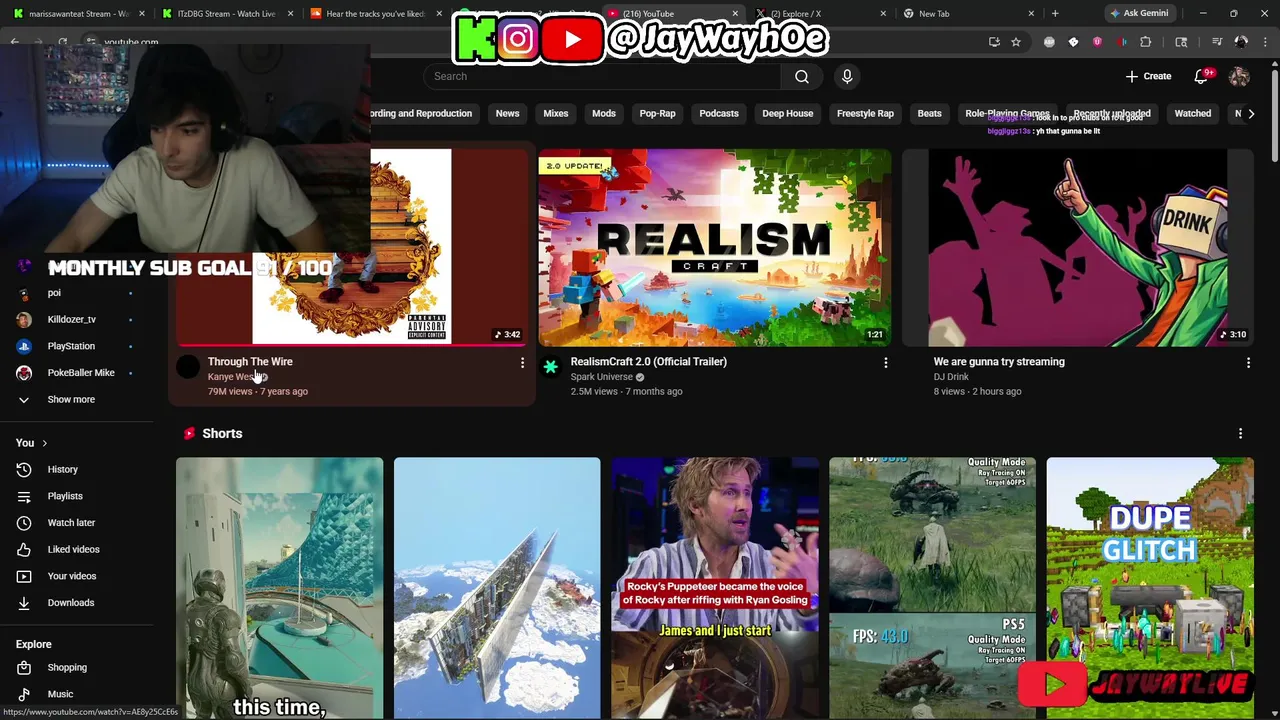Screen dimensions: 1280x720
Task: Click the Watch later clock icon
Action: (x=24, y=522)
